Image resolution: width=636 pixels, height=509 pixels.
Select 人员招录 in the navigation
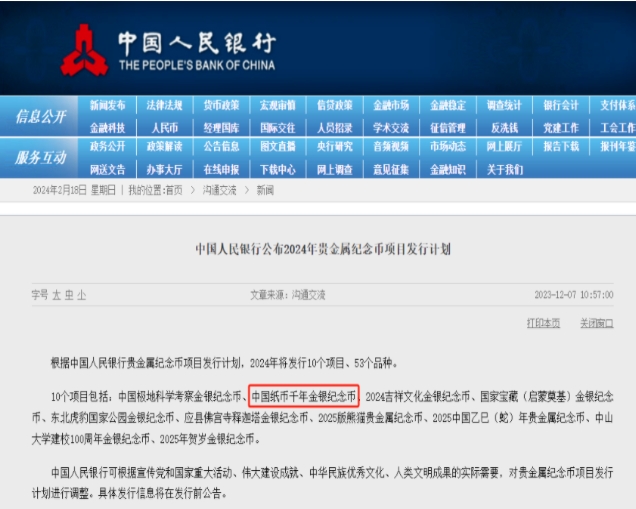[335, 128]
